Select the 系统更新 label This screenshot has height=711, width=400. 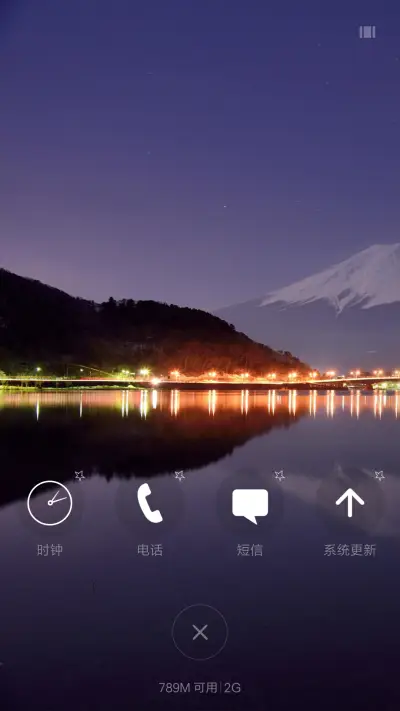click(x=350, y=550)
